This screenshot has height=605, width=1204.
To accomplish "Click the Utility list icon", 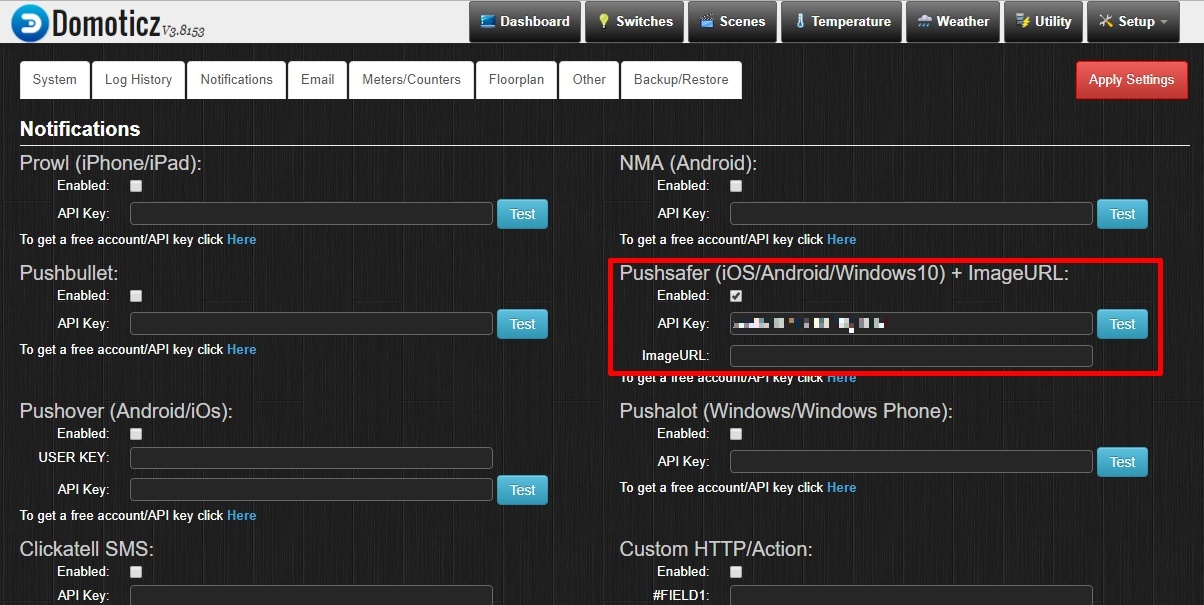I will point(1023,21).
